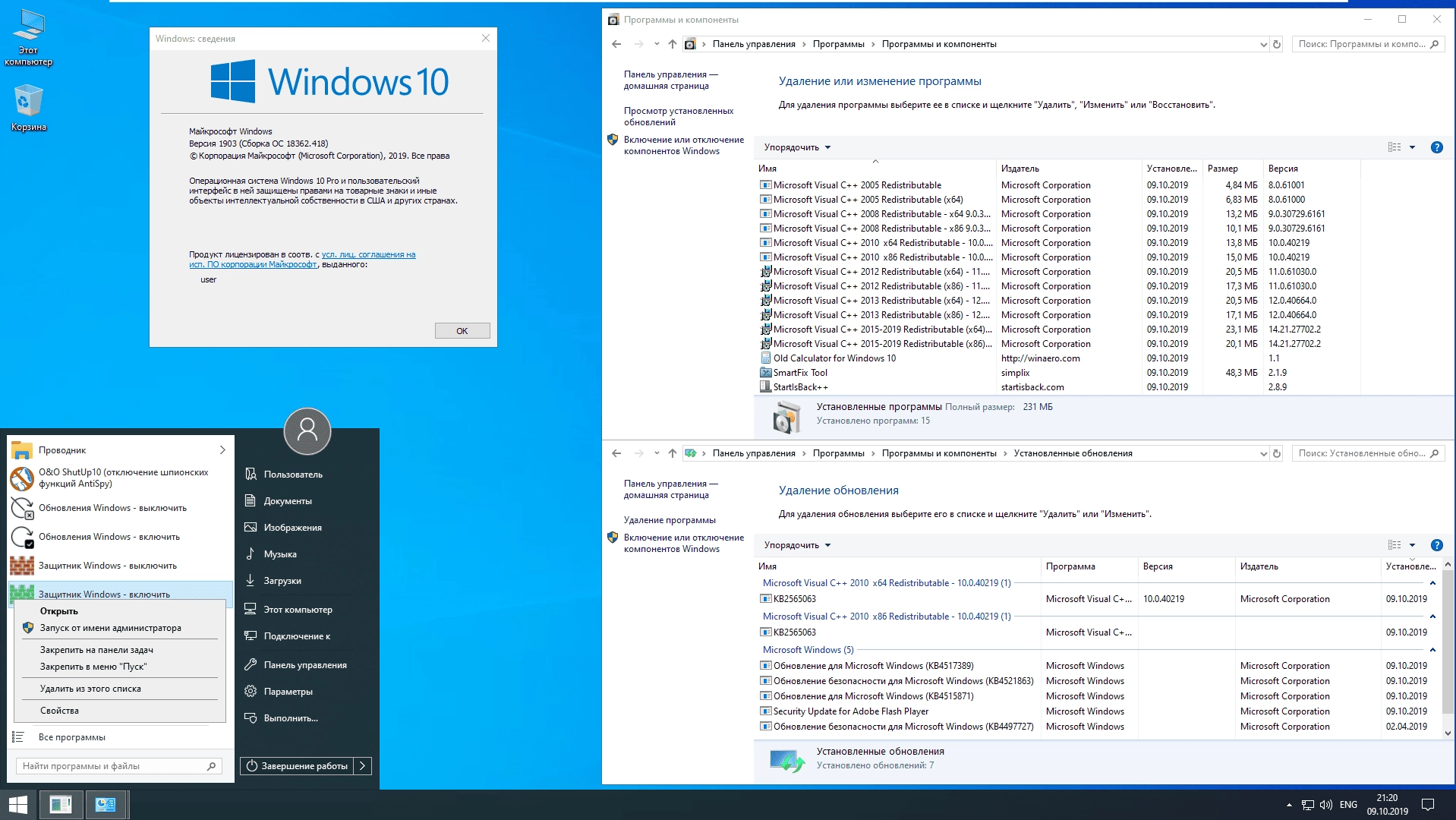Open 'Упорядочить' dropdown in Установленные обновления pane
Screen dimensions: 1456x820
[797, 545]
